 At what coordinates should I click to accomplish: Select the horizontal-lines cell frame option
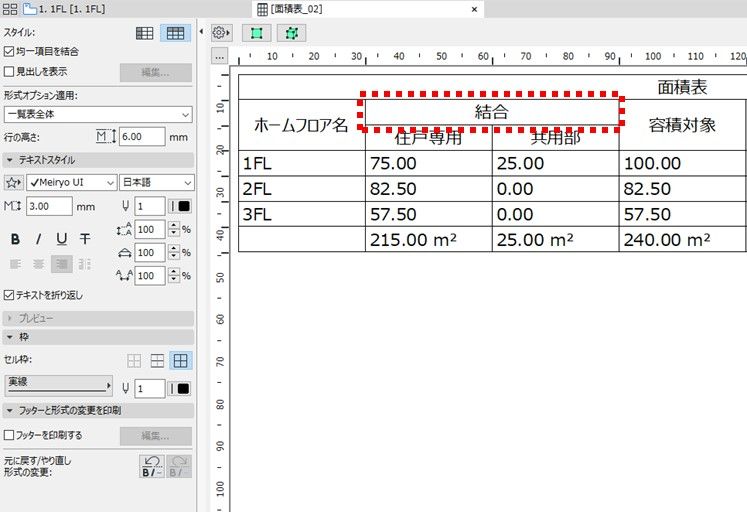157,361
